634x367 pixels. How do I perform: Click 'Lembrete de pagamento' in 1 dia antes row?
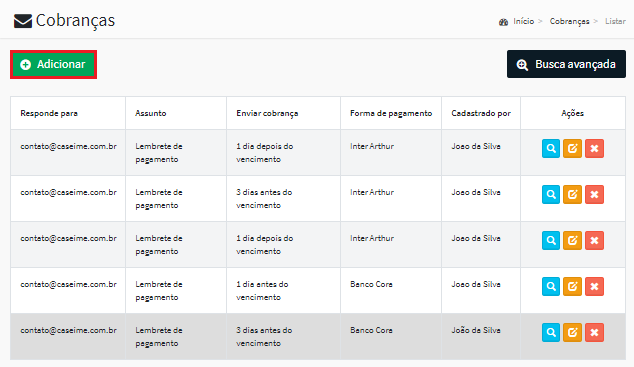(158, 291)
